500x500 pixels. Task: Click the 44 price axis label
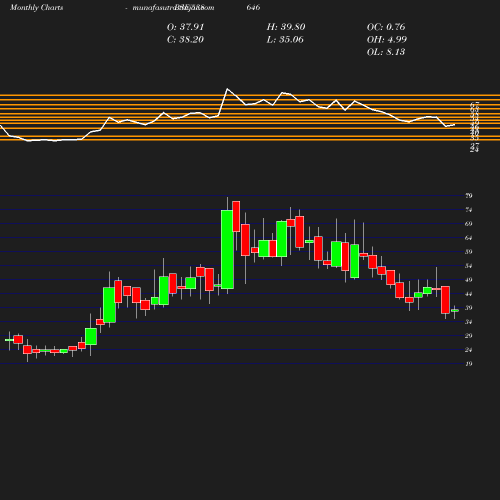click(469, 294)
